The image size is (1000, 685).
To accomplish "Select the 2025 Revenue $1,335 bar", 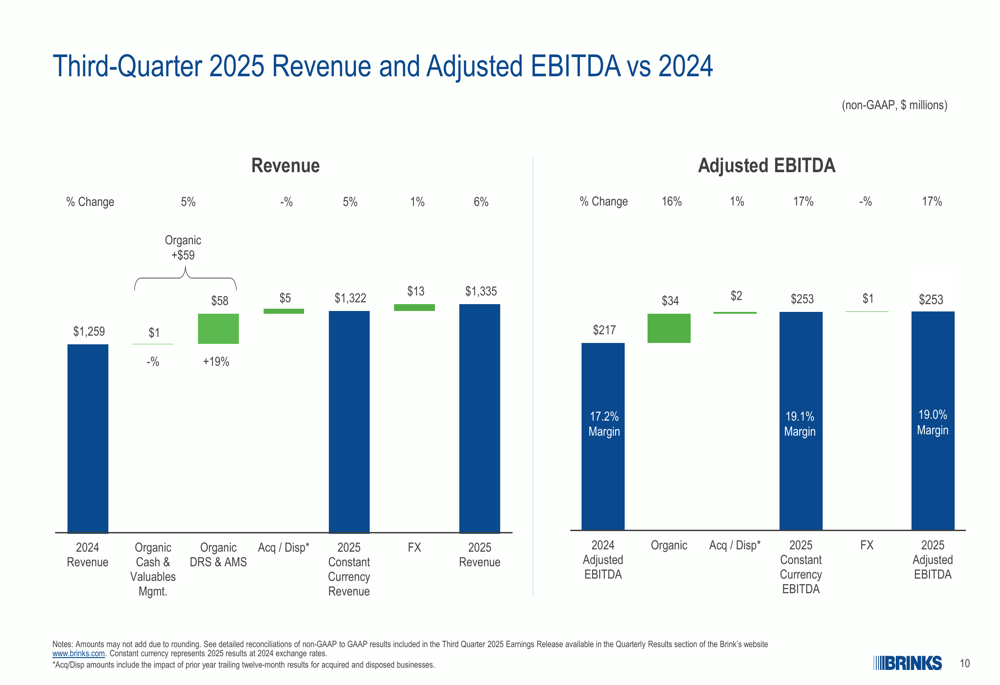I will click(x=479, y=417).
